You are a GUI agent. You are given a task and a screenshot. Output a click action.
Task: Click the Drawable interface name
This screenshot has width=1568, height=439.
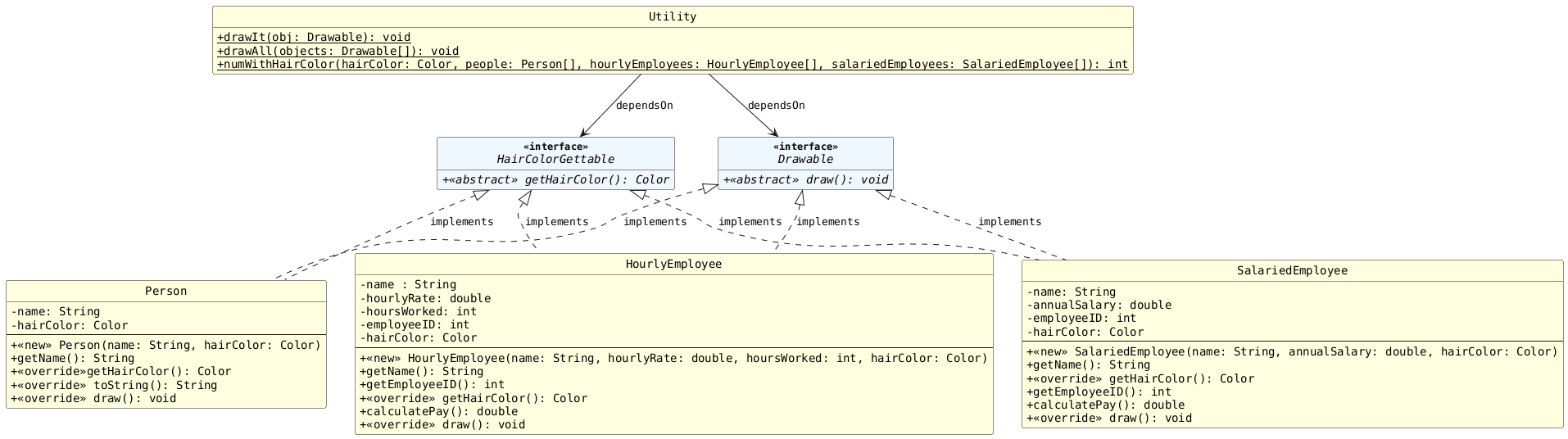pyautogui.click(x=804, y=159)
